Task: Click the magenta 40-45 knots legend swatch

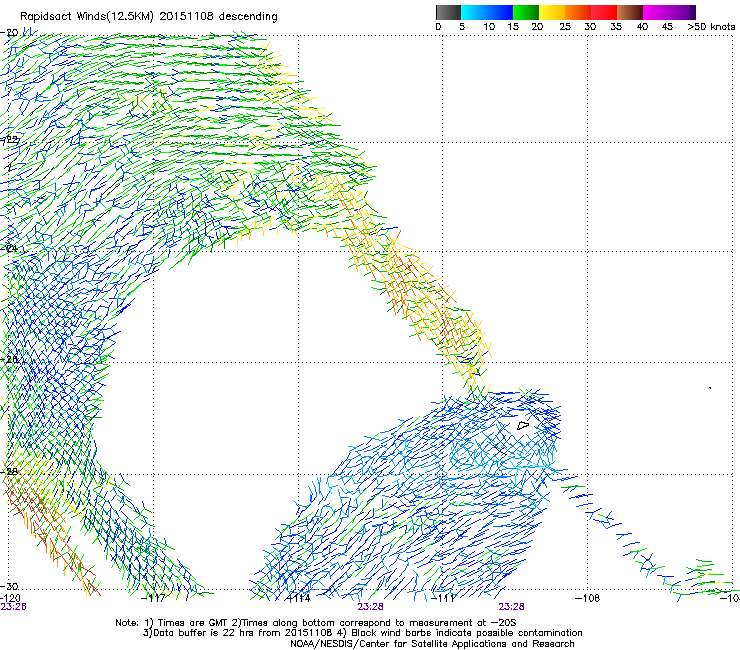Action: (656, 12)
